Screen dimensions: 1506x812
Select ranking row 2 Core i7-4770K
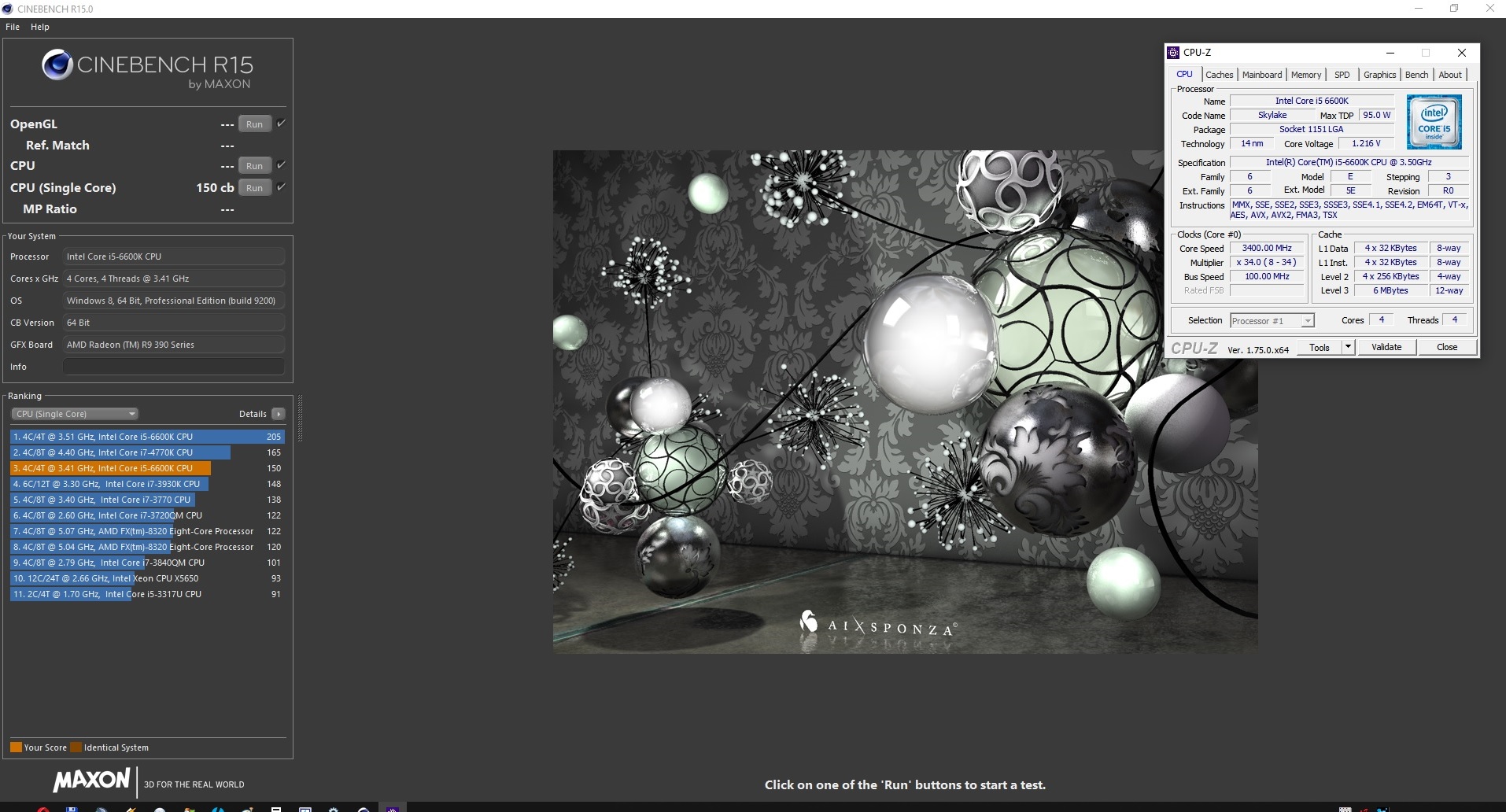point(147,452)
